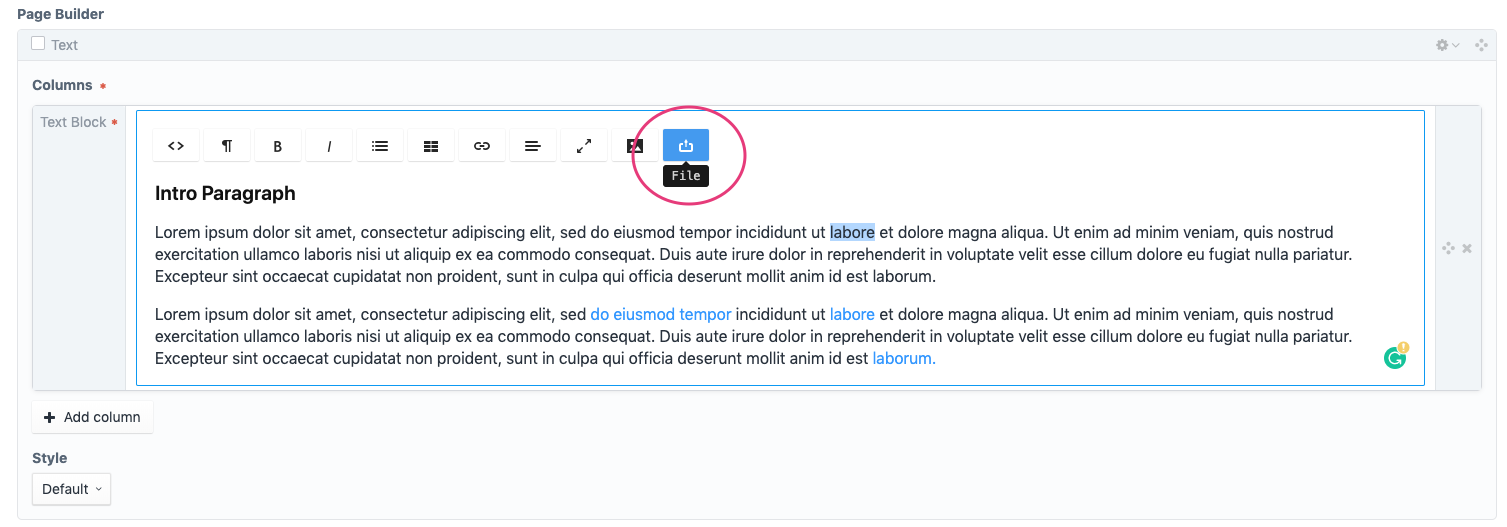Screen dimensions: 1507x527
Task: Click the Columns label
Action: [x=62, y=85]
